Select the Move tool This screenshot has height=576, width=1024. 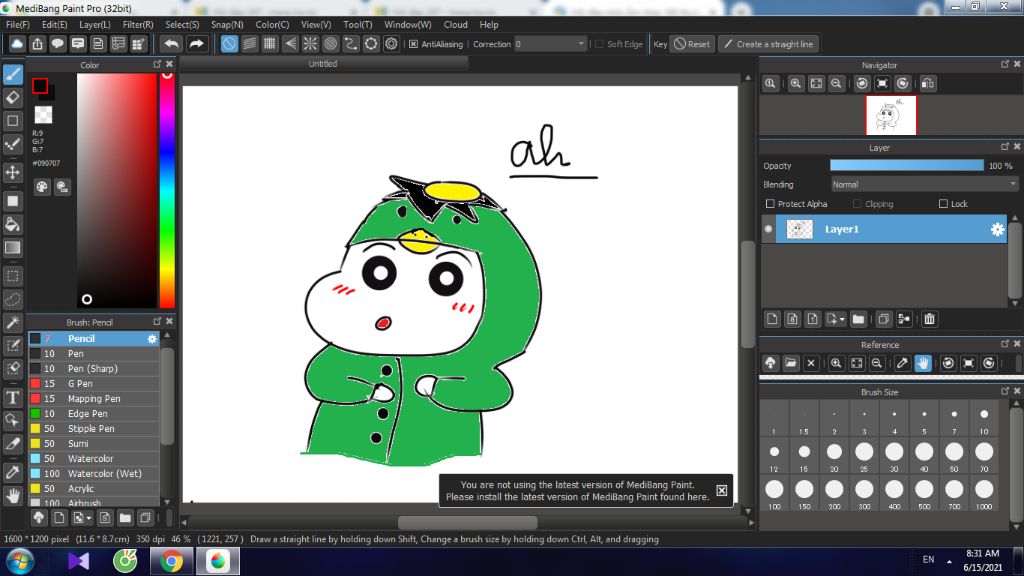tap(13, 172)
